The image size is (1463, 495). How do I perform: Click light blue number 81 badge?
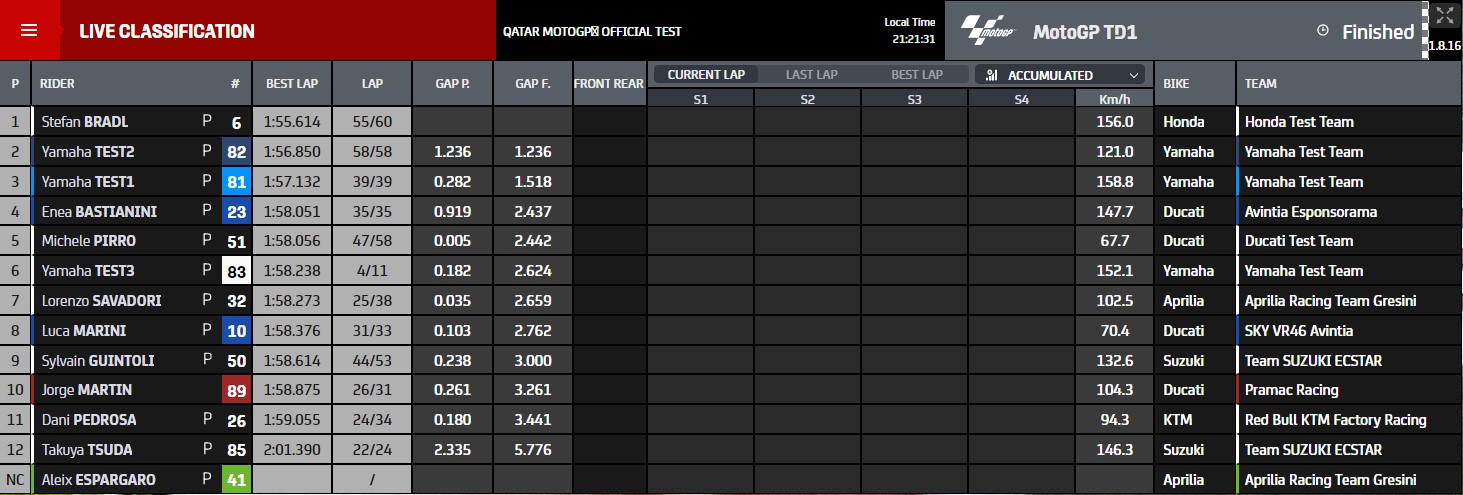[x=236, y=181]
